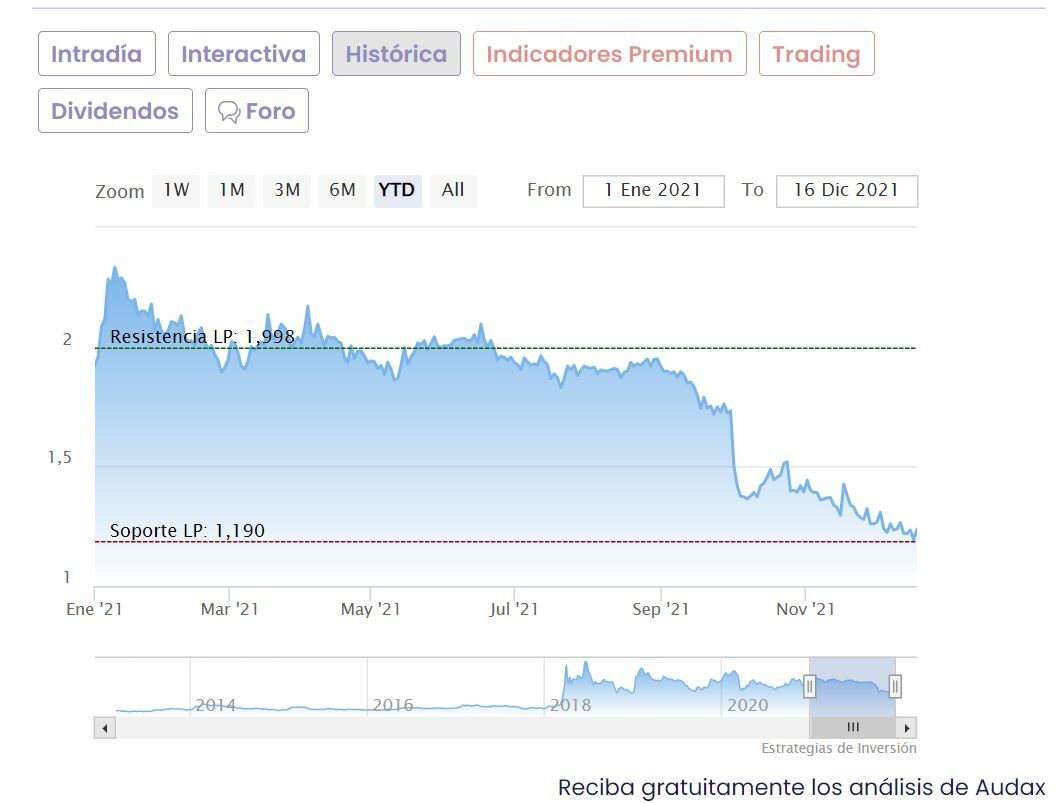Image resolution: width=1062 pixels, height=803 pixels.
Task: Click the Trading button
Action: tap(816, 54)
